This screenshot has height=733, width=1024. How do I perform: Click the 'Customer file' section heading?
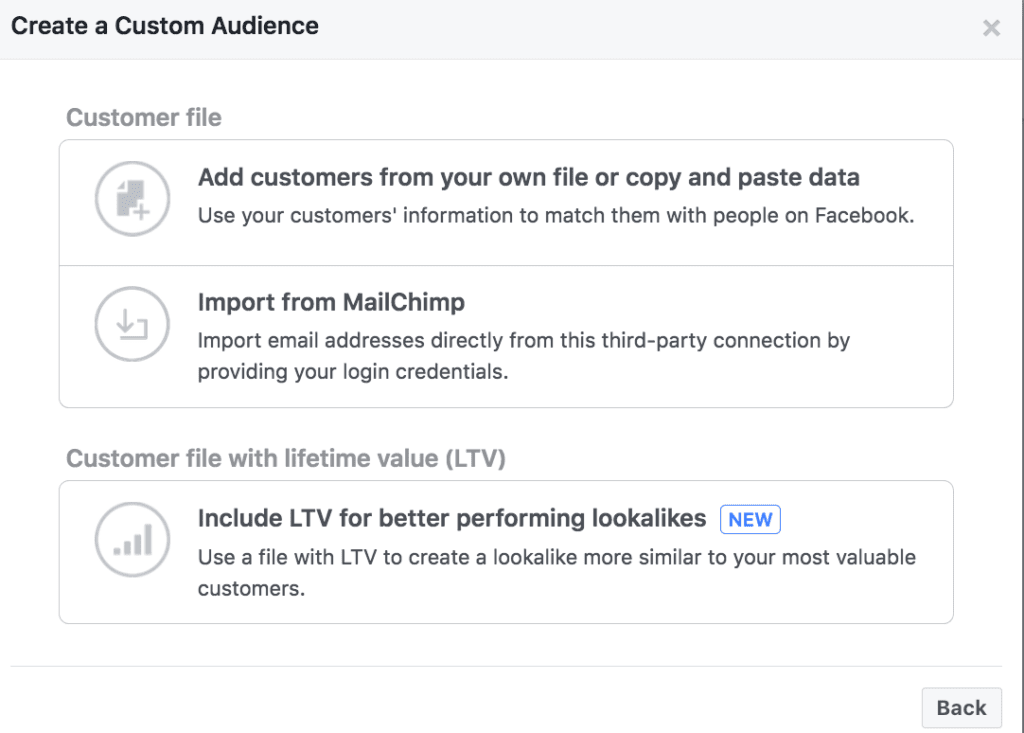(143, 117)
